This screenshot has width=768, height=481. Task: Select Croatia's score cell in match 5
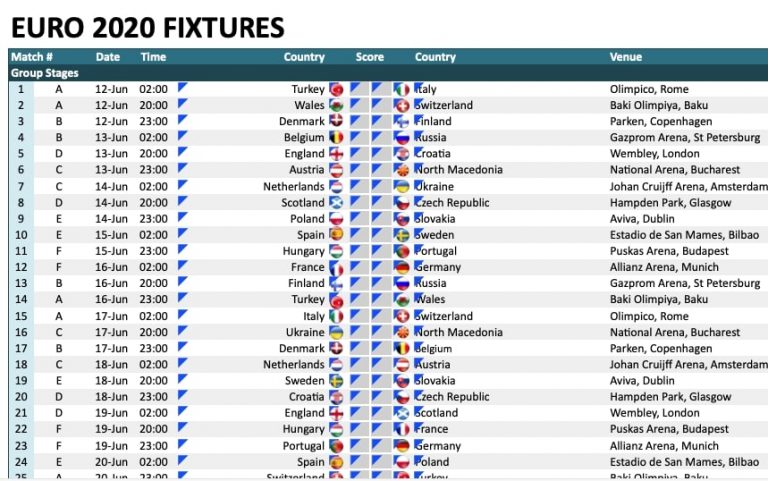click(x=381, y=153)
